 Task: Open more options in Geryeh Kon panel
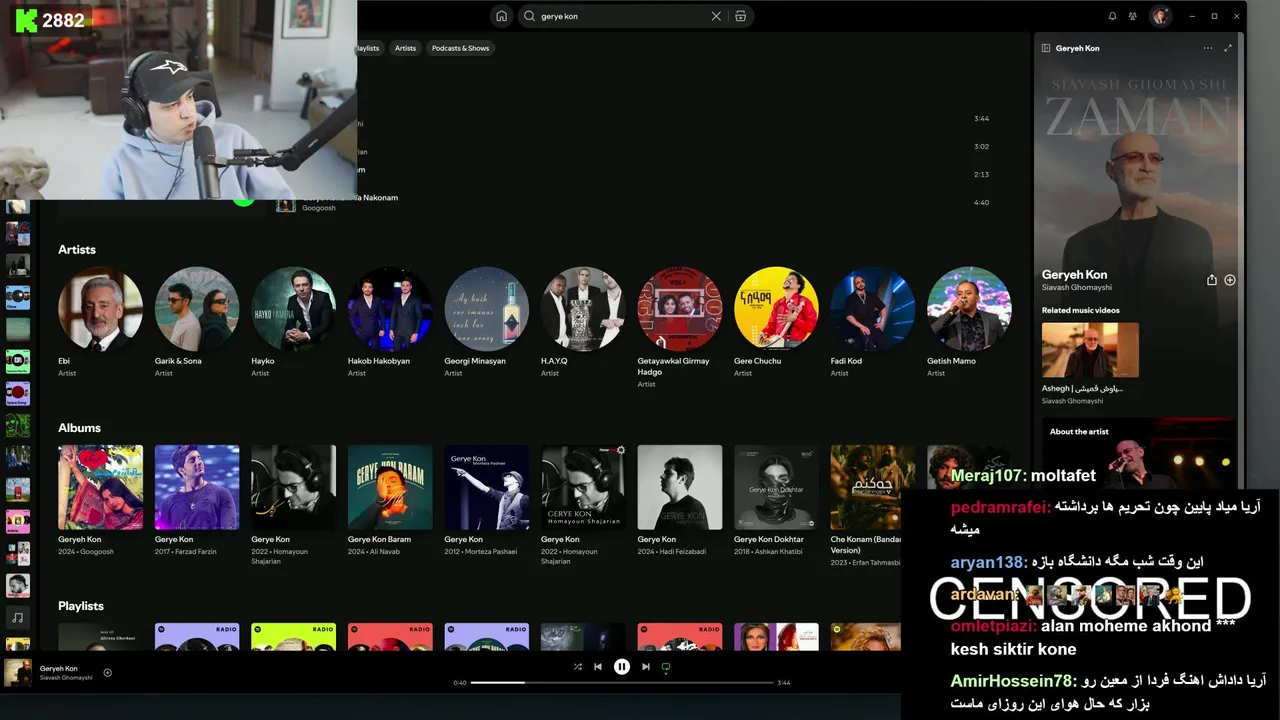click(x=1208, y=48)
